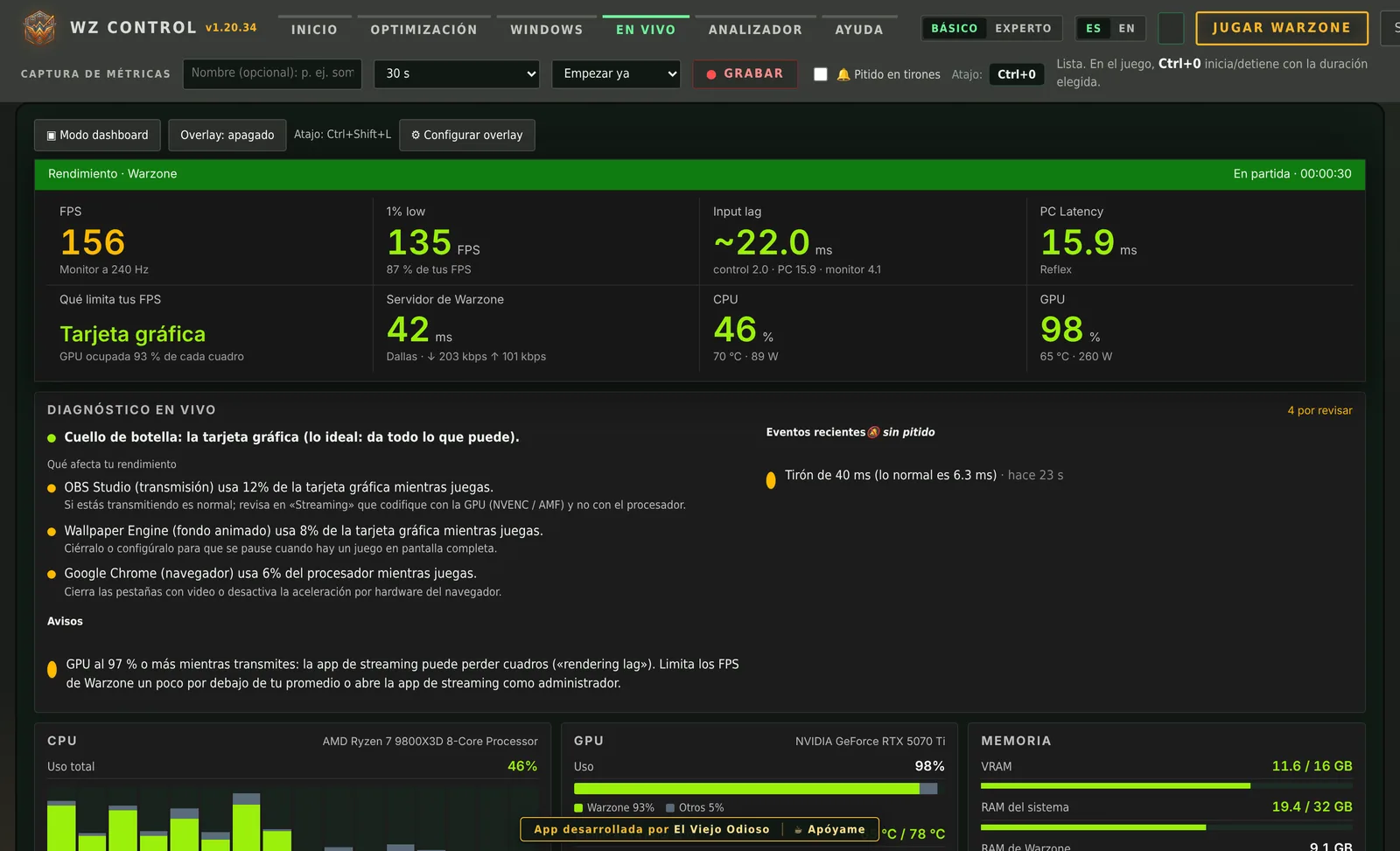Click the empty square button beside EN
This screenshot has height=851, width=1400.
pos(1171,29)
